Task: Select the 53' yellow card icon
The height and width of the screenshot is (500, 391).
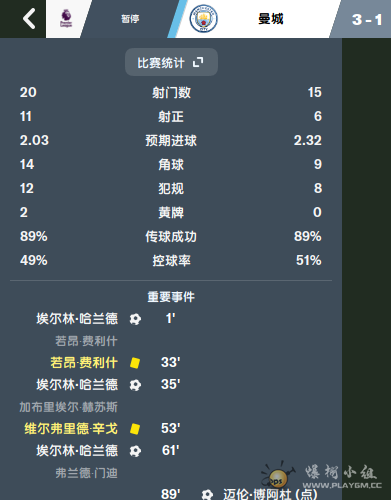Action: click(135, 429)
